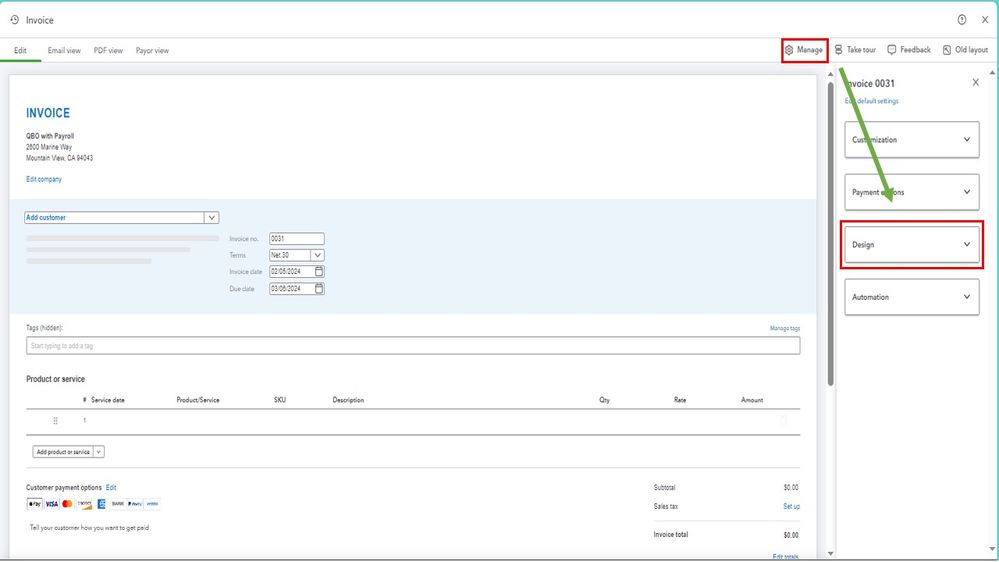Click the Discover card icon
This screenshot has height=562, width=999.
pos(84,504)
